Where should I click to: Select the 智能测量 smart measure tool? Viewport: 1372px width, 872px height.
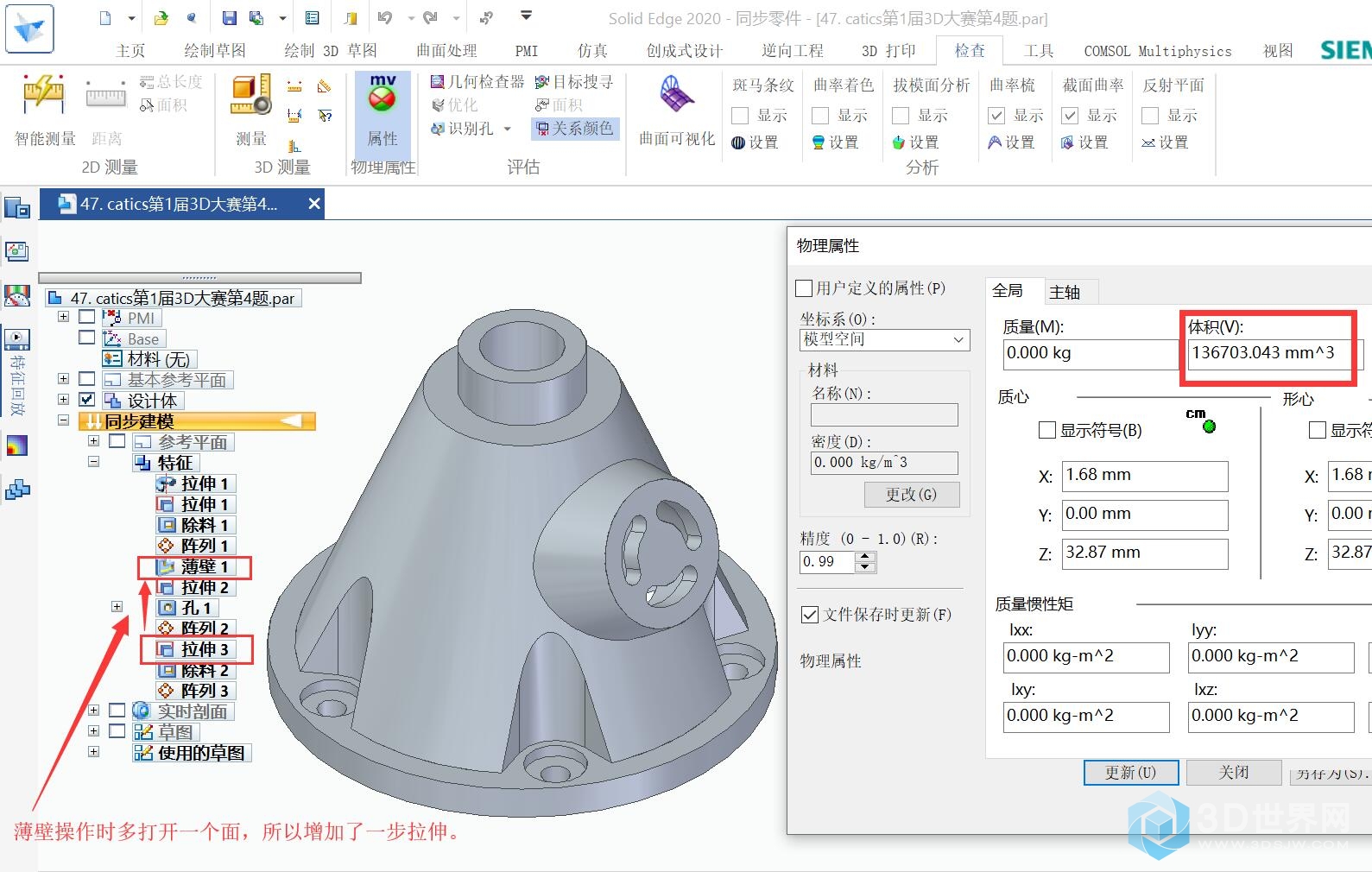(x=44, y=110)
